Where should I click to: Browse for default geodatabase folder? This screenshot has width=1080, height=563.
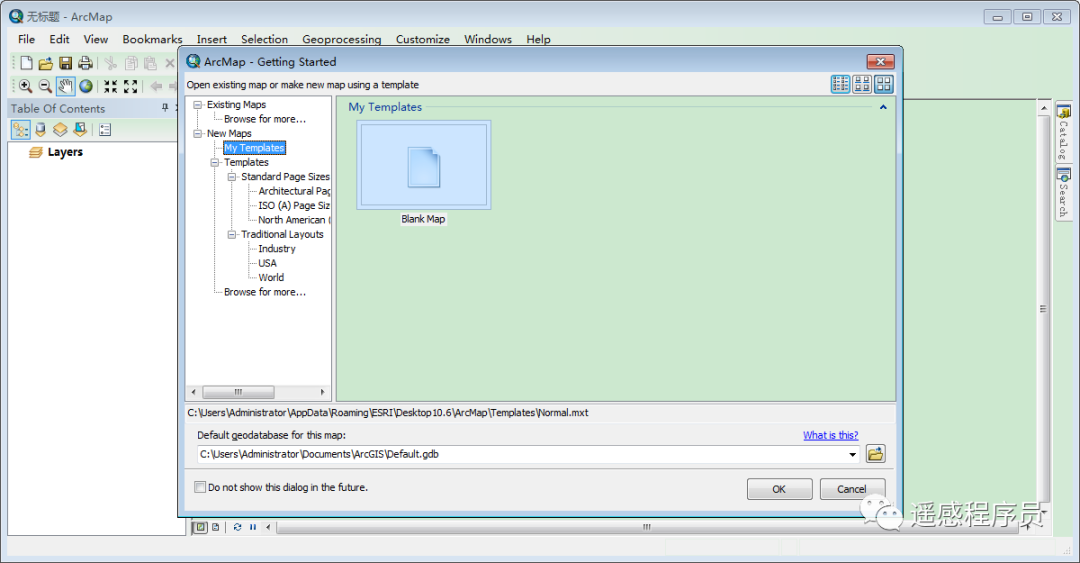click(875, 454)
